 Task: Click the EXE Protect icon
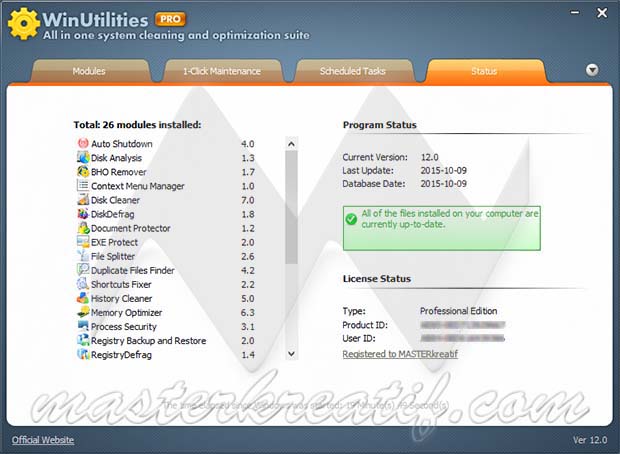pyautogui.click(x=83, y=242)
